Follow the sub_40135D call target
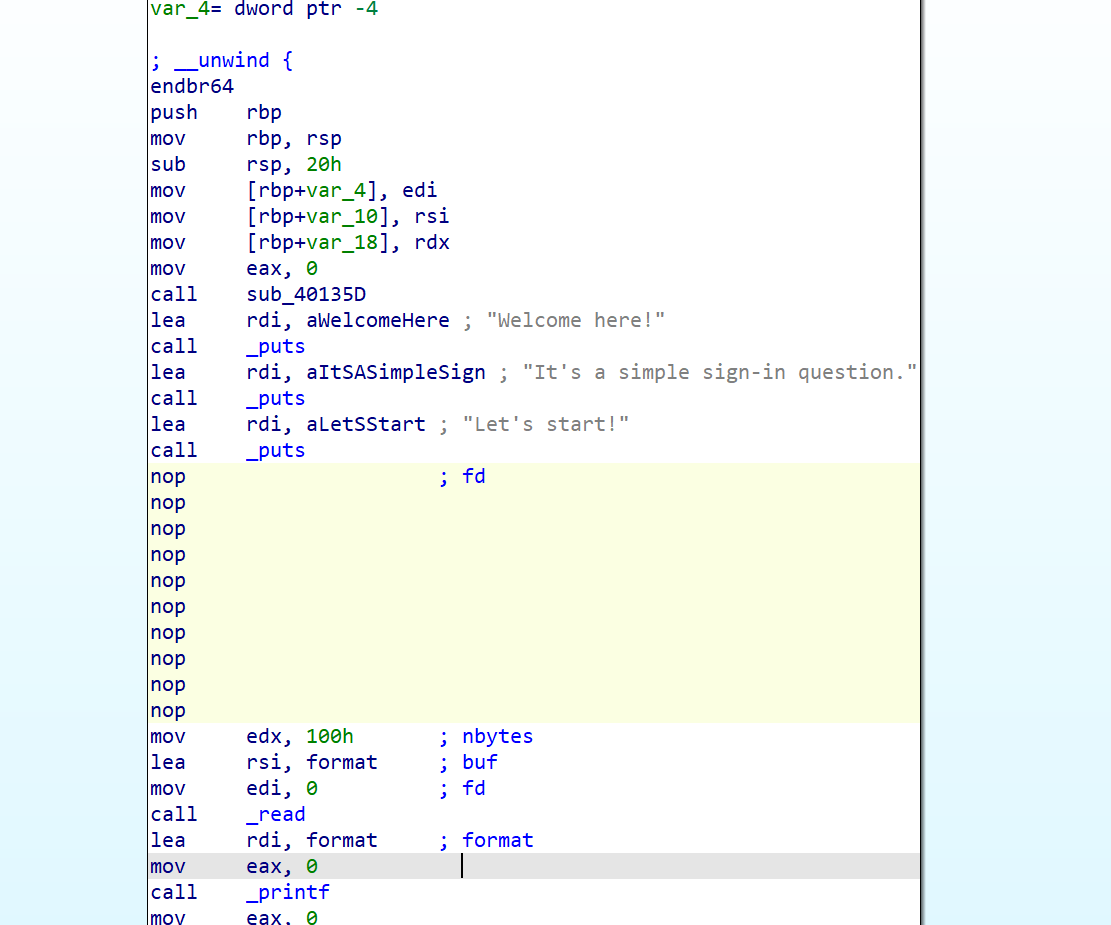Image resolution: width=1111 pixels, height=925 pixels. 306,294
